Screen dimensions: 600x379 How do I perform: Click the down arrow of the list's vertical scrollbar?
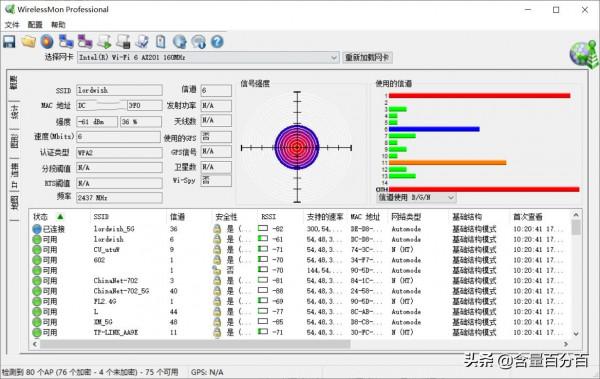[576, 334]
